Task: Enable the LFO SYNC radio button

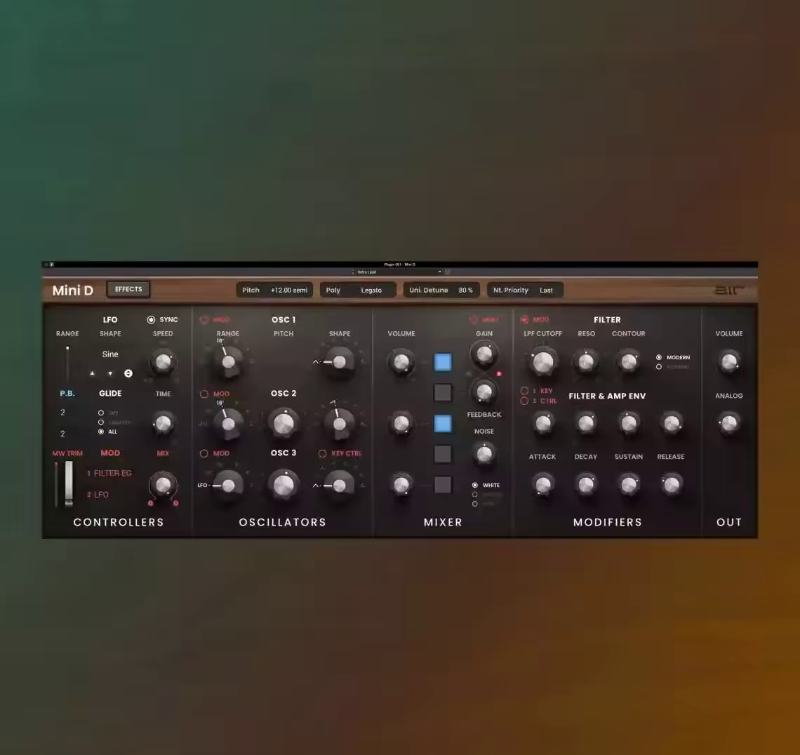Action: coord(151,320)
